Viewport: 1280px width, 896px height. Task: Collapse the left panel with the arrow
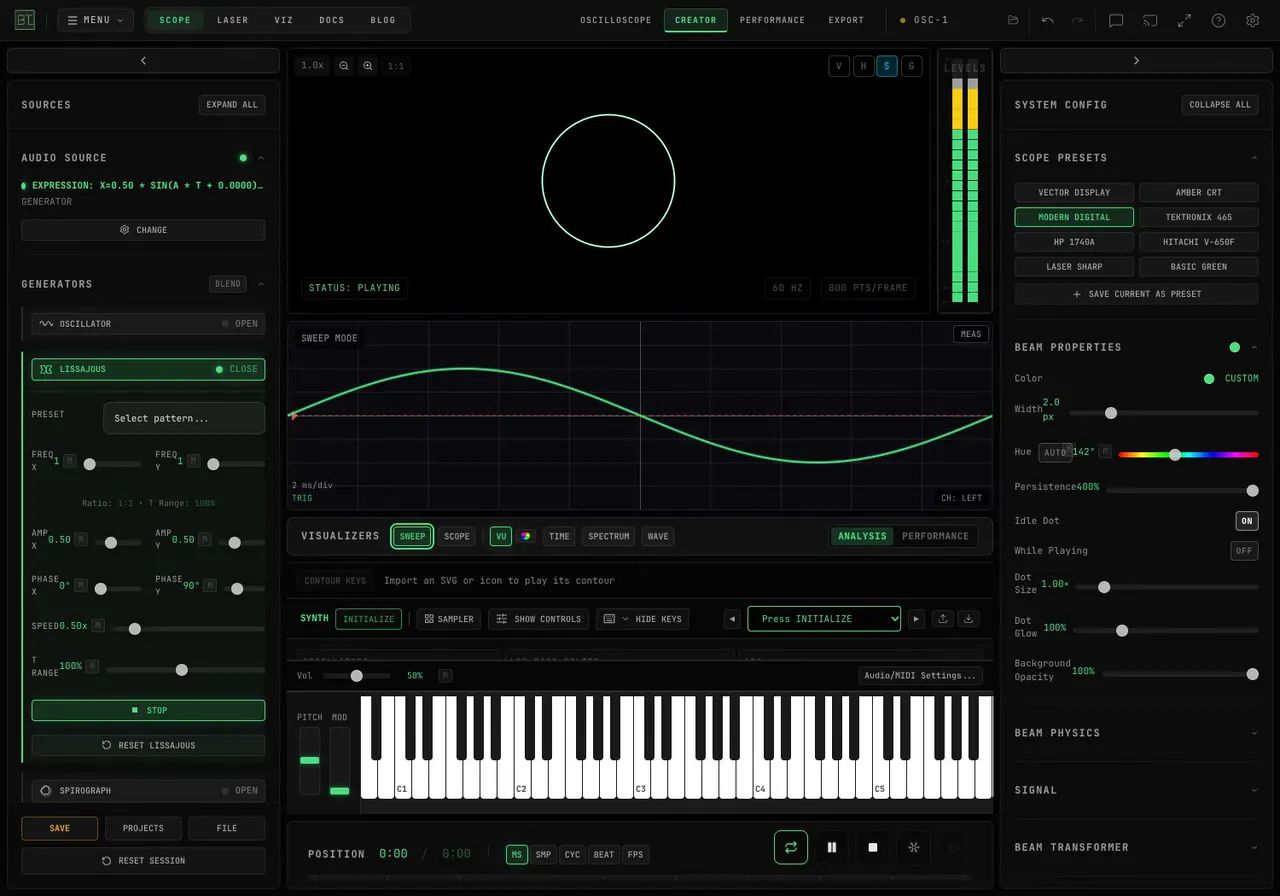tap(143, 61)
